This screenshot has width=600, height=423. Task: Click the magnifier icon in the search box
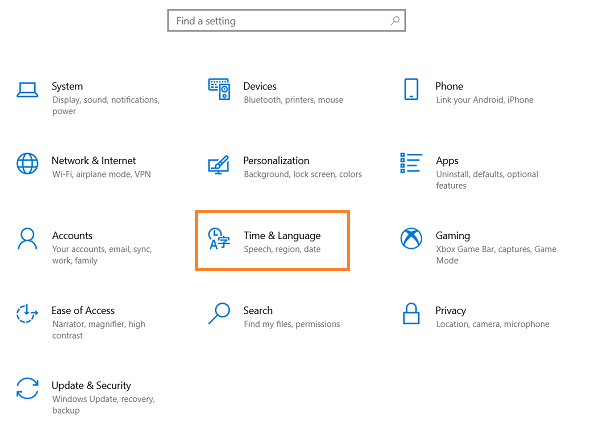[395, 20]
